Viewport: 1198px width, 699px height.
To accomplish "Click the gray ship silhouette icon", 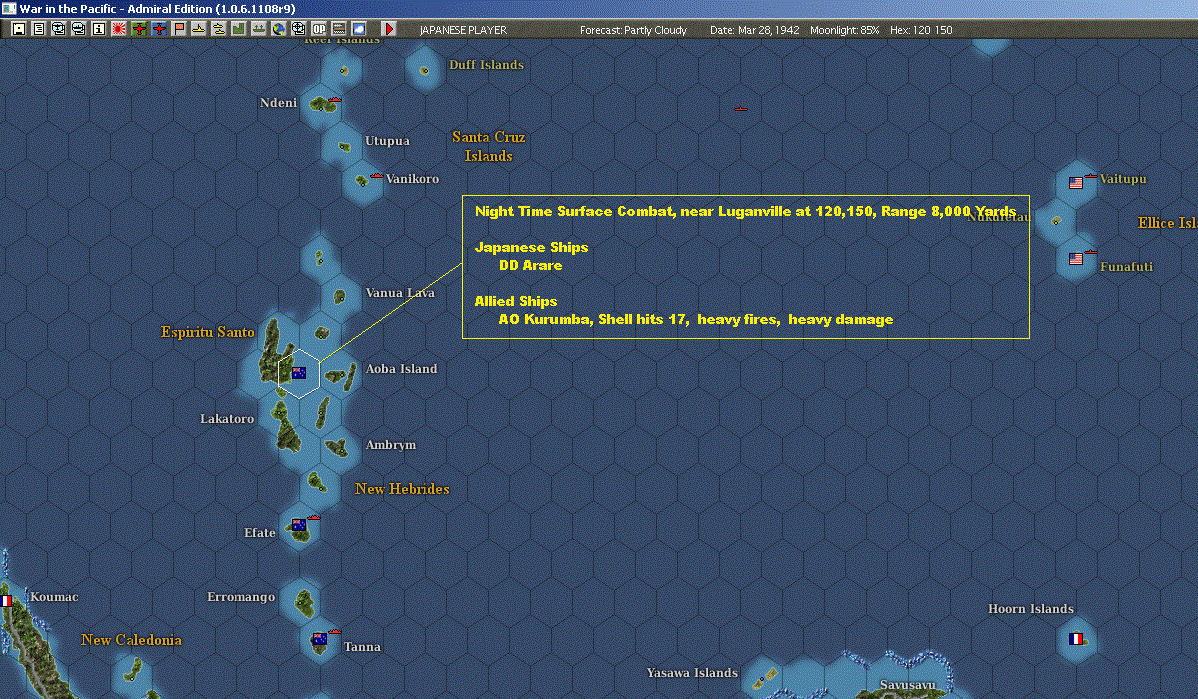I will pyautogui.click(x=258, y=29).
